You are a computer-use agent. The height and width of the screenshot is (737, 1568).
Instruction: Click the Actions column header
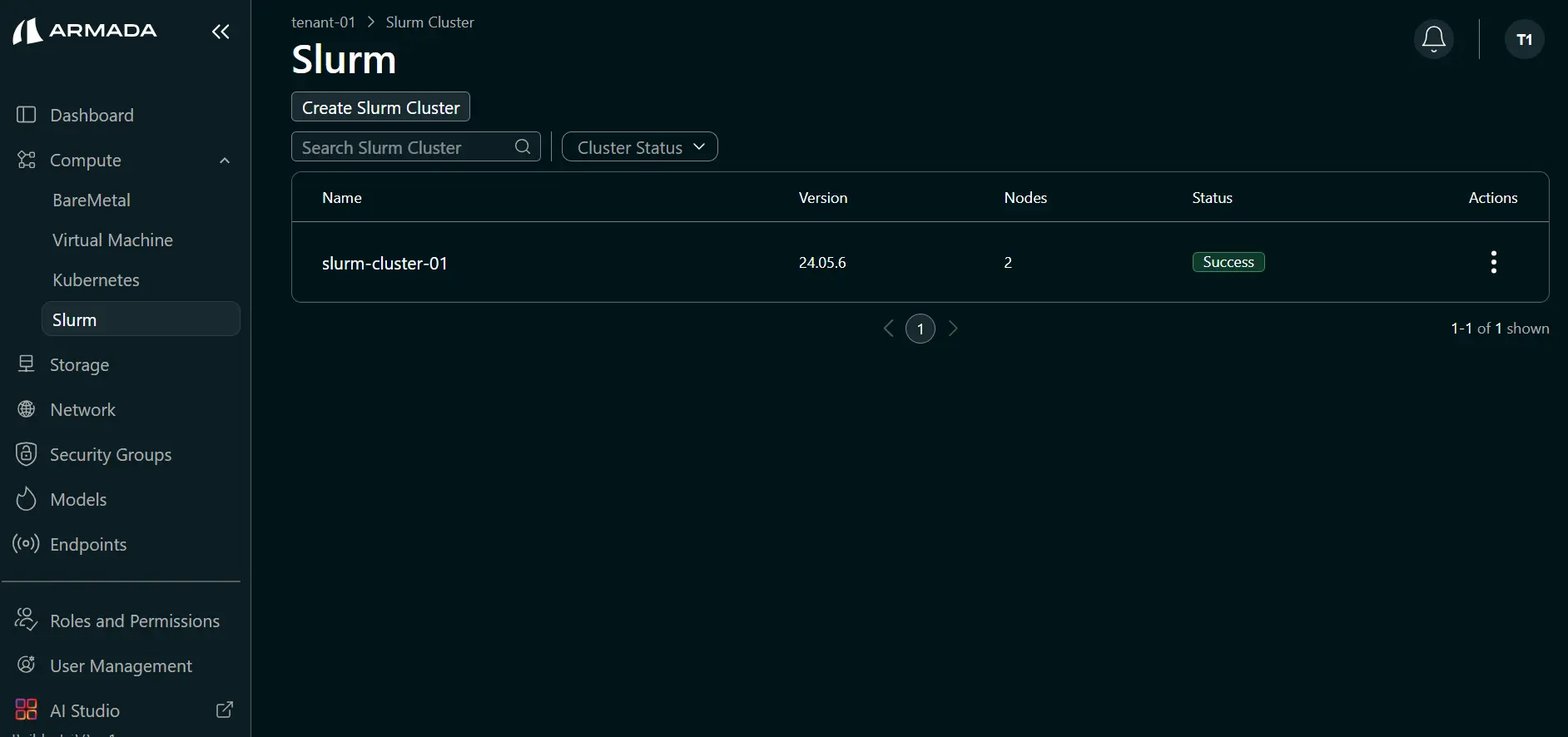[x=1493, y=197]
